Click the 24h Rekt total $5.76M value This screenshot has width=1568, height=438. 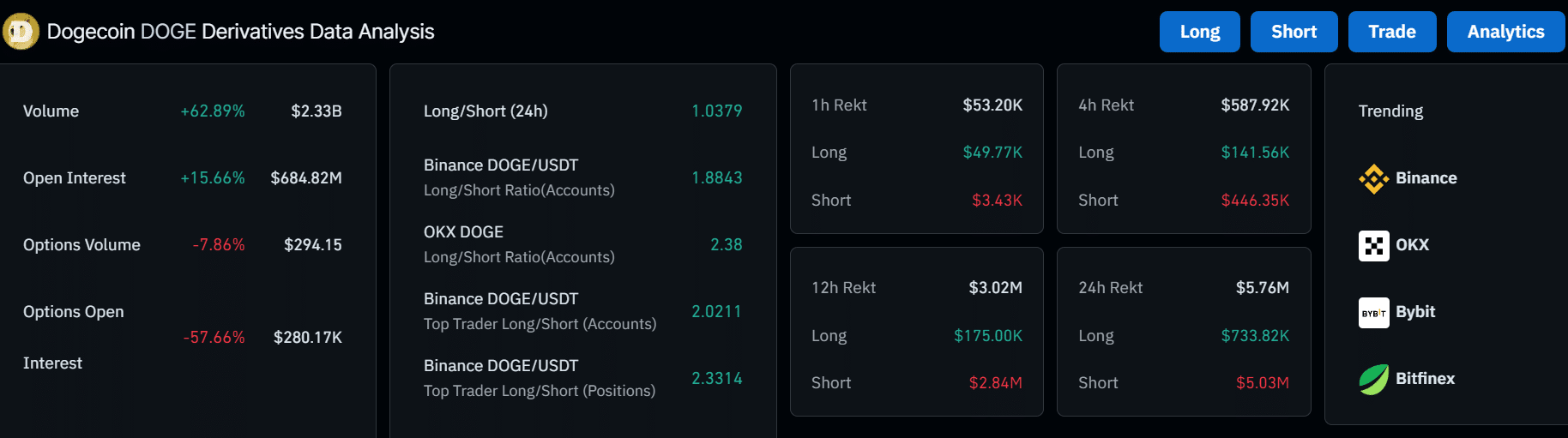(x=1262, y=288)
